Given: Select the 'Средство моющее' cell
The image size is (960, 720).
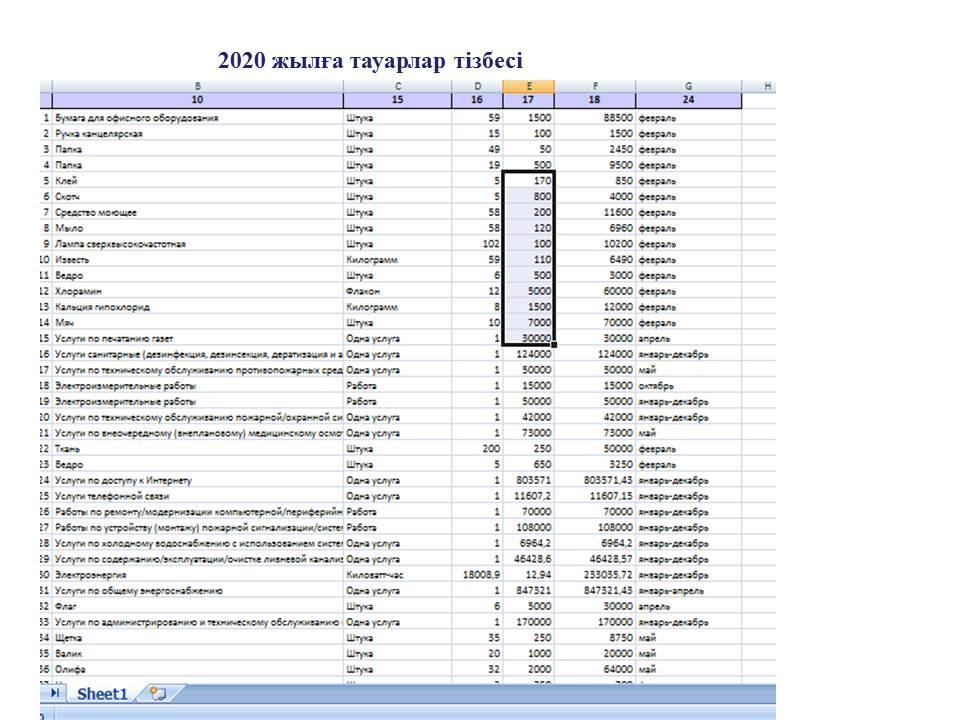Looking at the screenshot, I should click(198, 212).
